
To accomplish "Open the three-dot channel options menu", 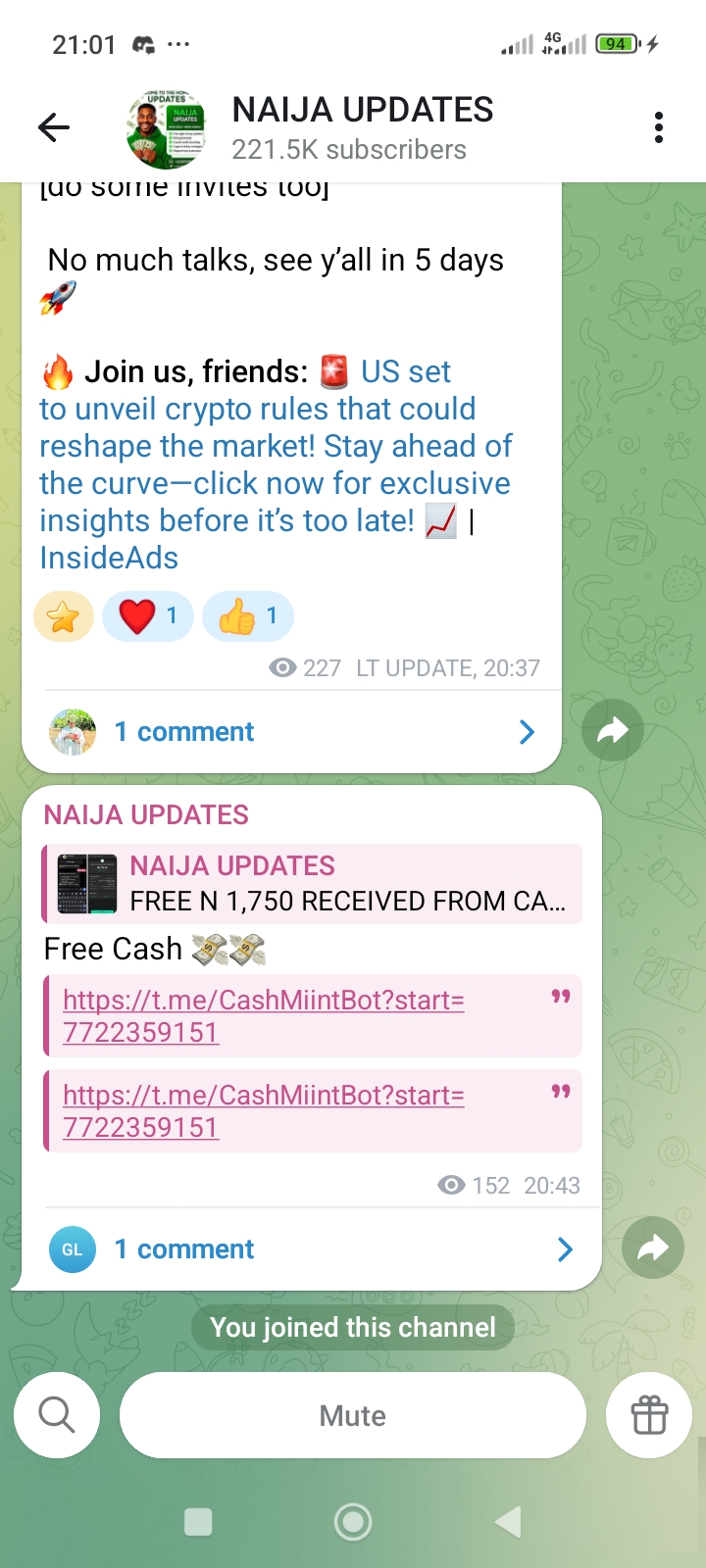I will pyautogui.click(x=659, y=127).
